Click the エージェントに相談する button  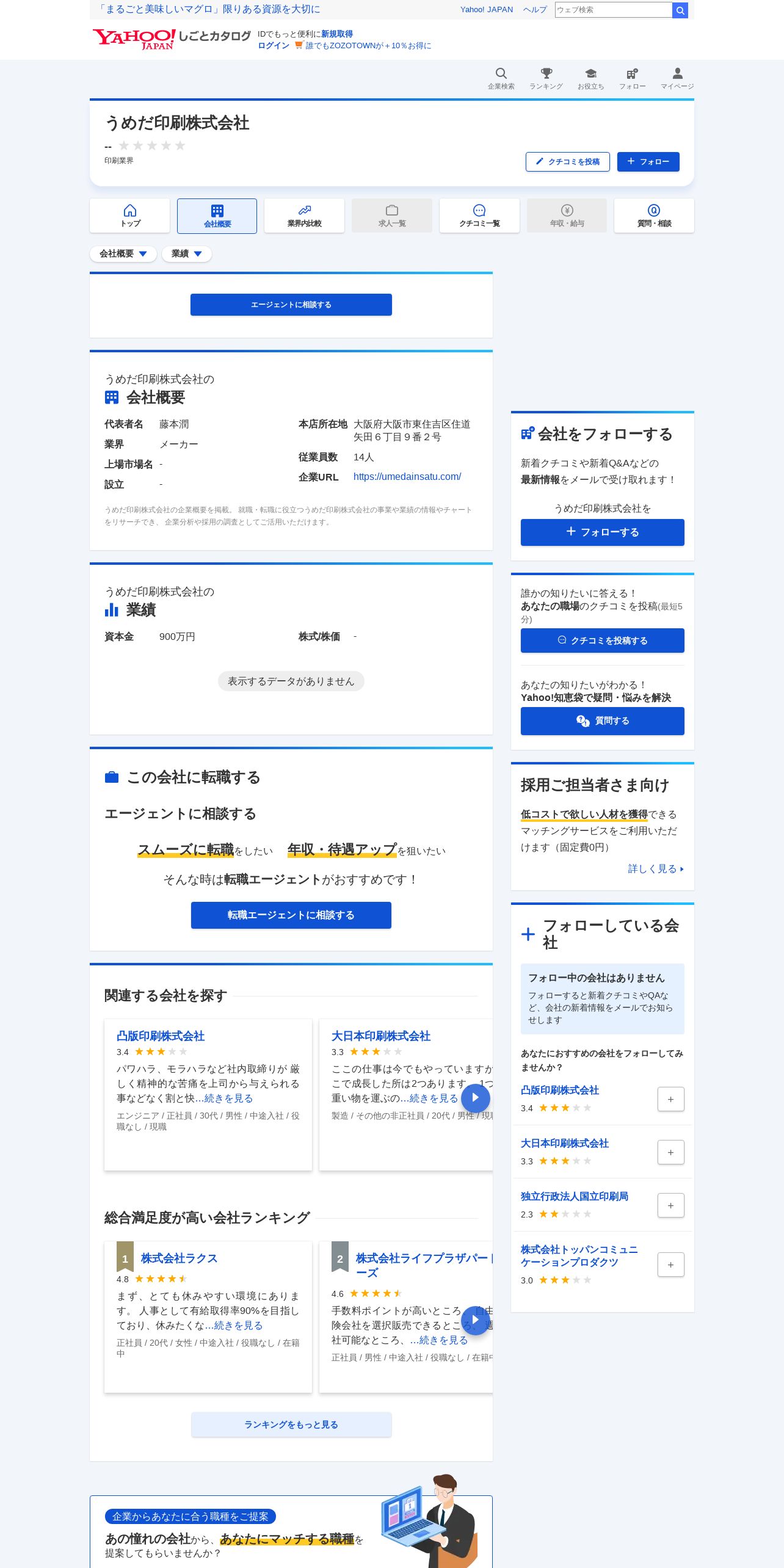tap(291, 305)
